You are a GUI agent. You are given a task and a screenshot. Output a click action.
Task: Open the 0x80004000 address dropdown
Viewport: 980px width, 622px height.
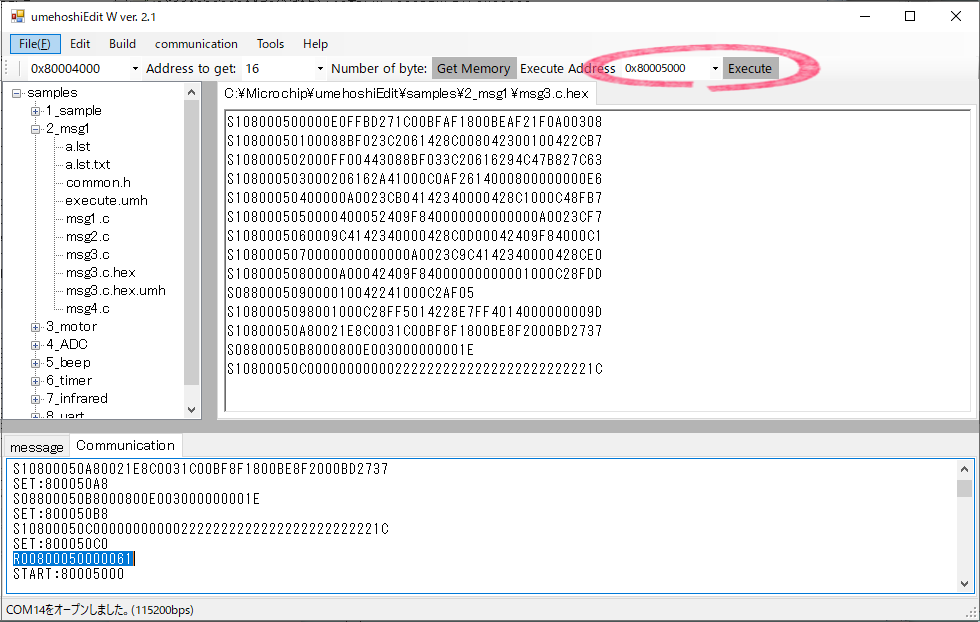[135, 69]
